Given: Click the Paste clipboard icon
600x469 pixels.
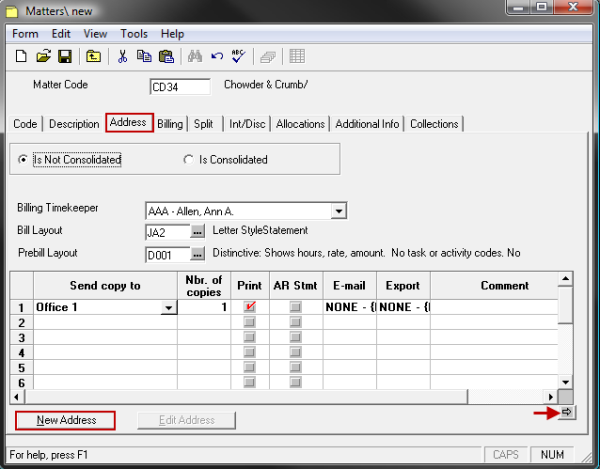Looking at the screenshot, I should (x=166, y=56).
